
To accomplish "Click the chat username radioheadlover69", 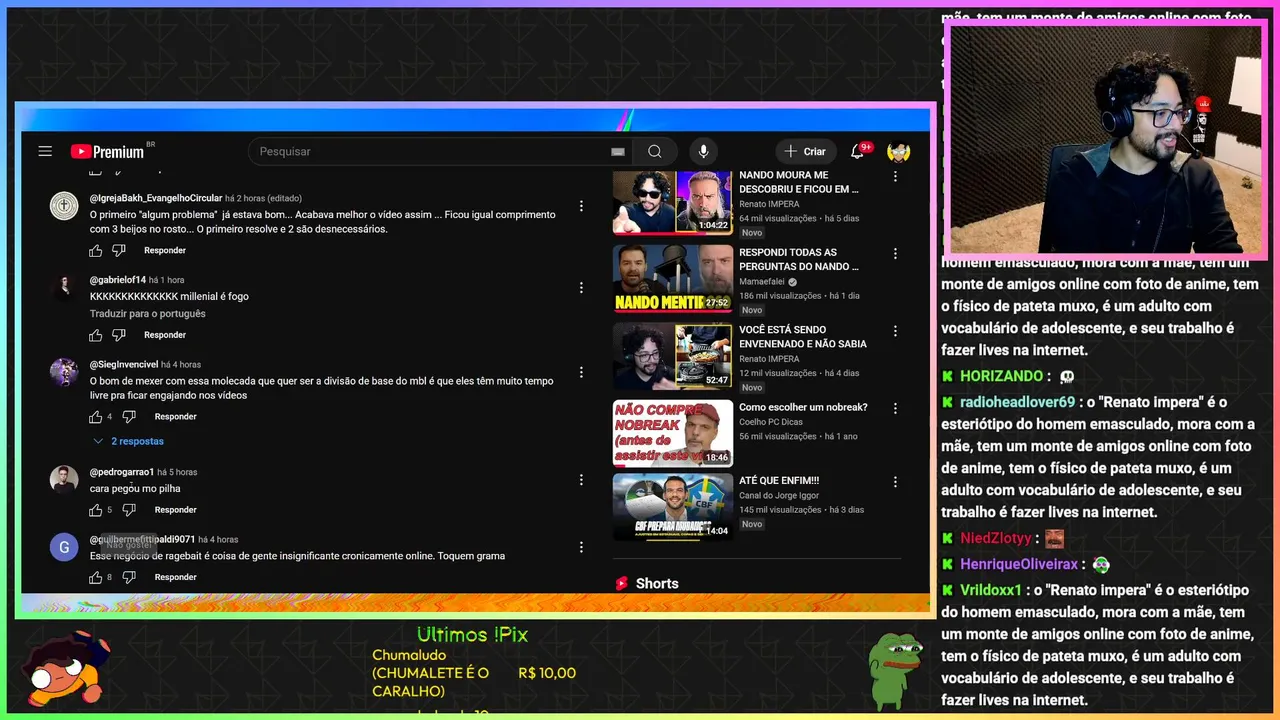I will point(1018,402).
